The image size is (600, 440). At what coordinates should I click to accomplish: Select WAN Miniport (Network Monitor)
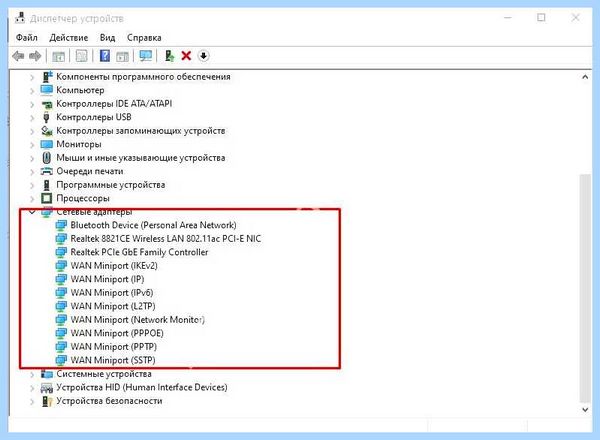137,320
